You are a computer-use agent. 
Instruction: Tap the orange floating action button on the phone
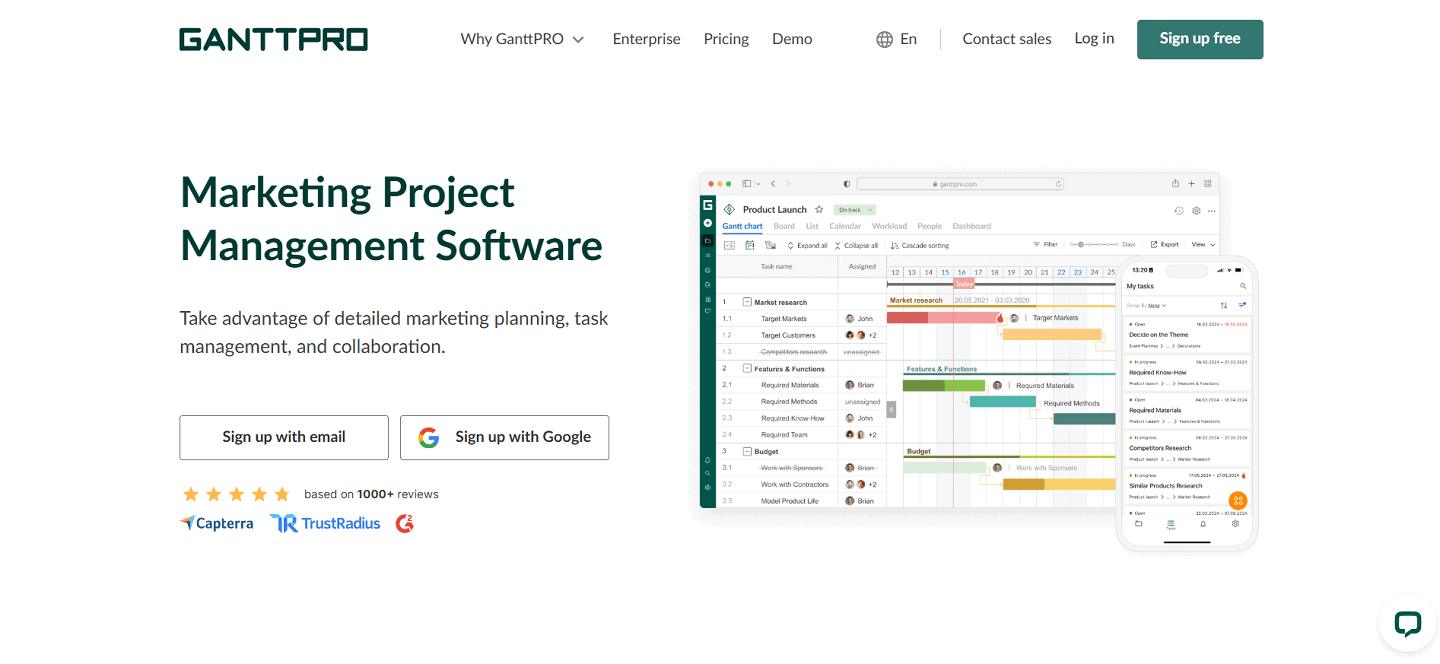pyautogui.click(x=1236, y=501)
